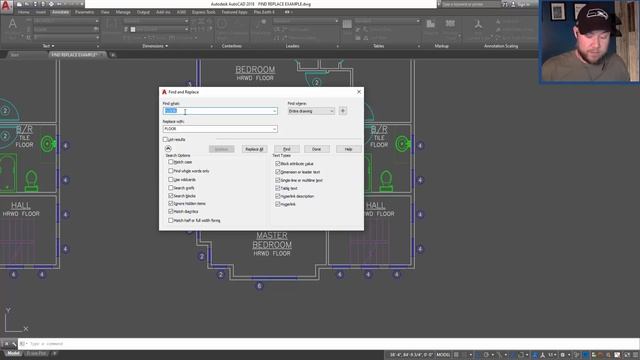
Task: Open the View ribbon tab
Action: click(105, 12)
